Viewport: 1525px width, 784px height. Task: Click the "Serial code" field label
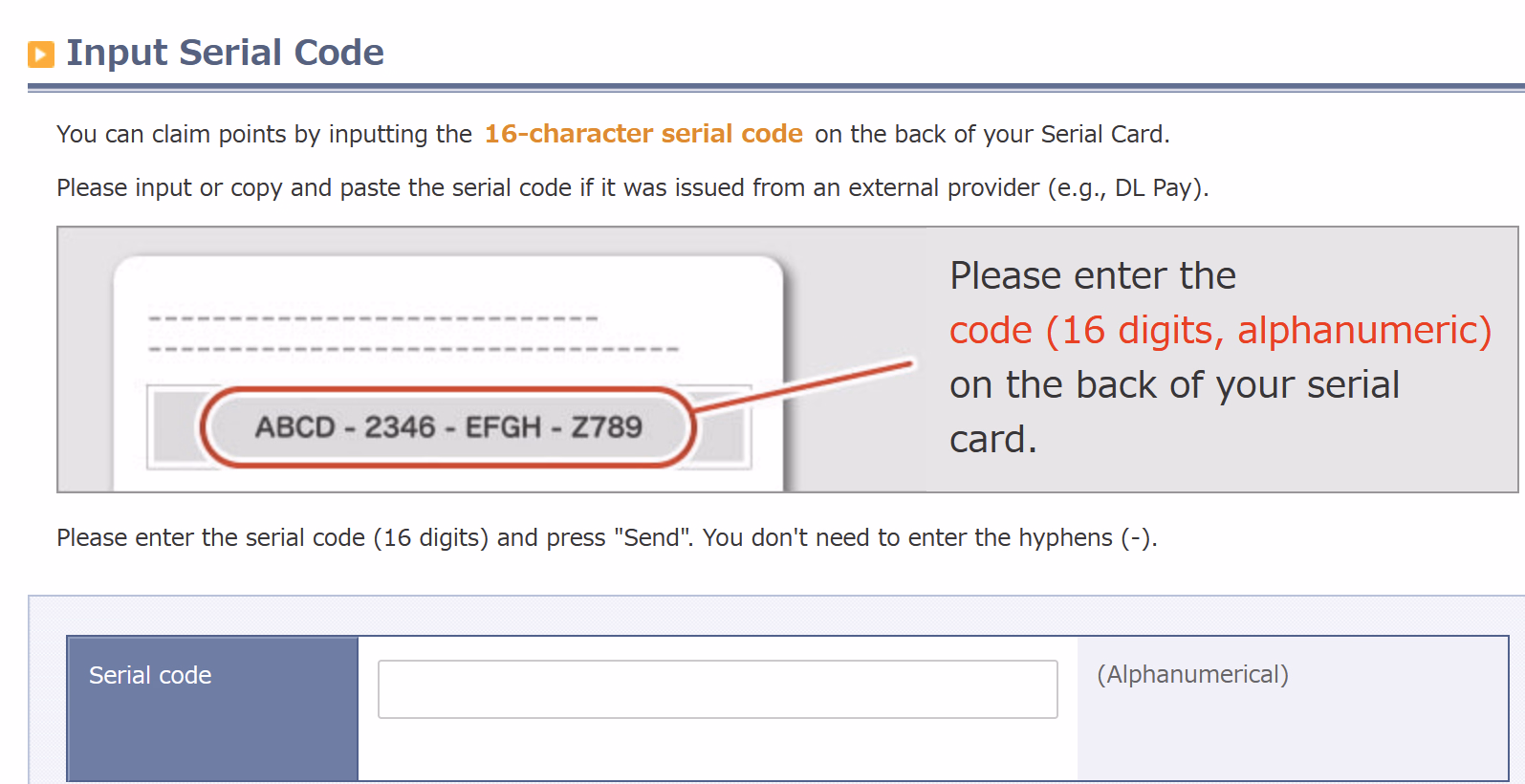tap(150, 675)
